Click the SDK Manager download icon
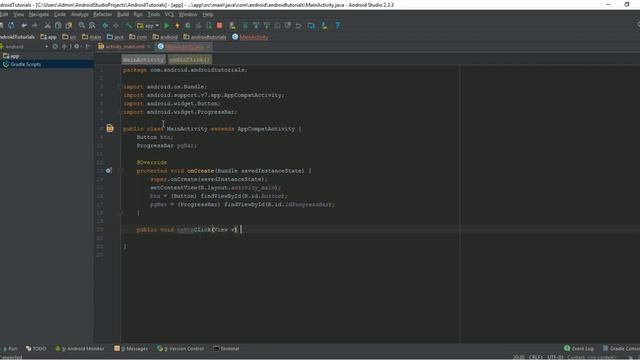 pyautogui.click(x=324, y=25)
